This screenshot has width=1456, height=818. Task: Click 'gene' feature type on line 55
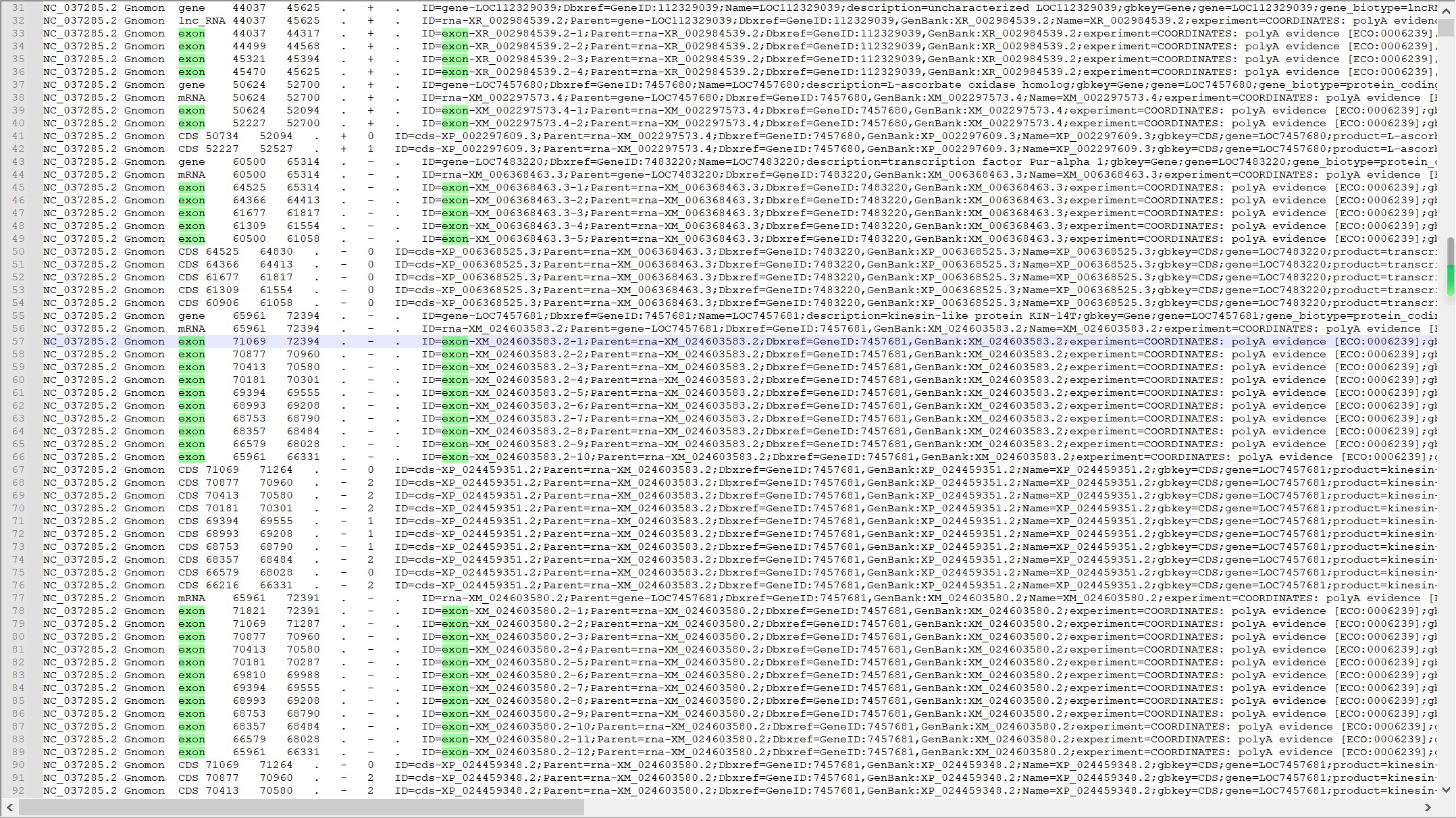pyautogui.click(x=192, y=315)
